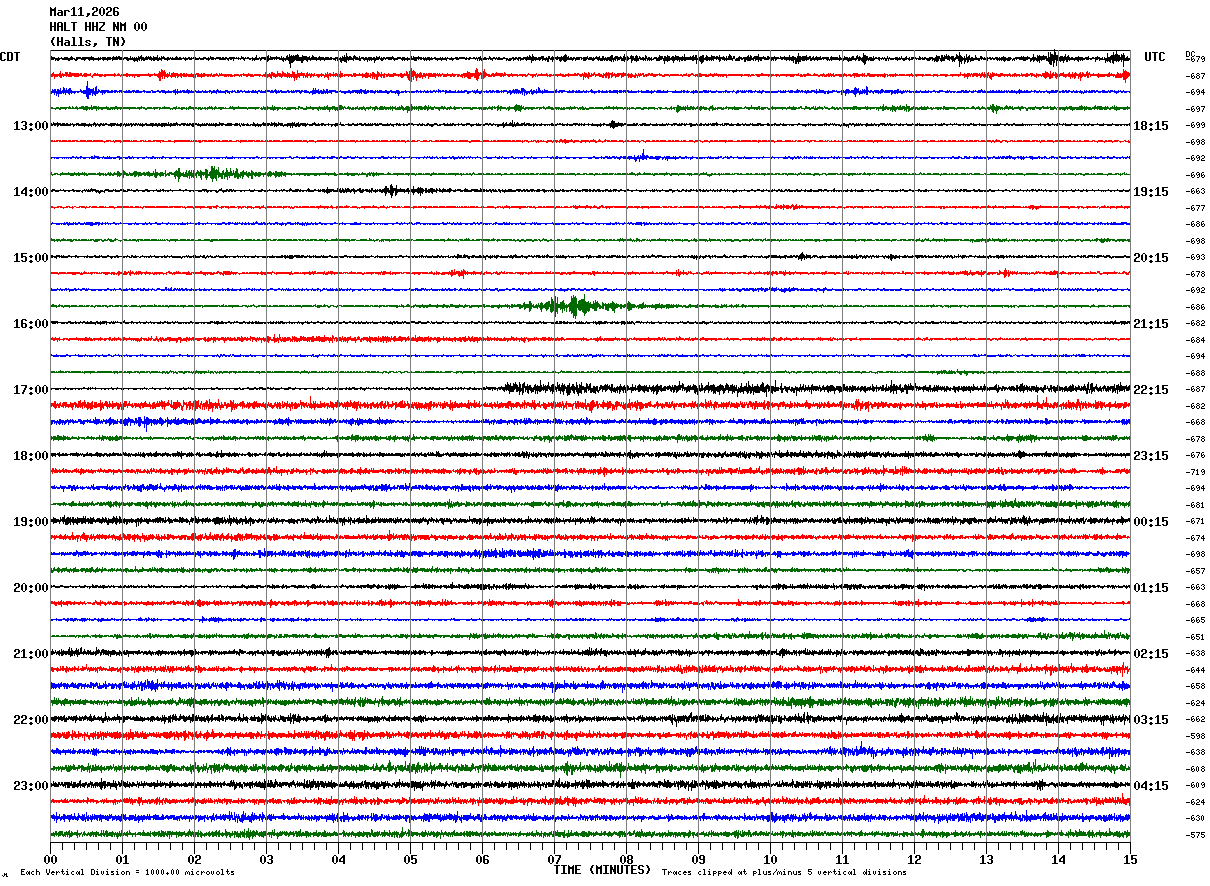
Task: Click the DC offset value -699
Action: [1195, 125]
